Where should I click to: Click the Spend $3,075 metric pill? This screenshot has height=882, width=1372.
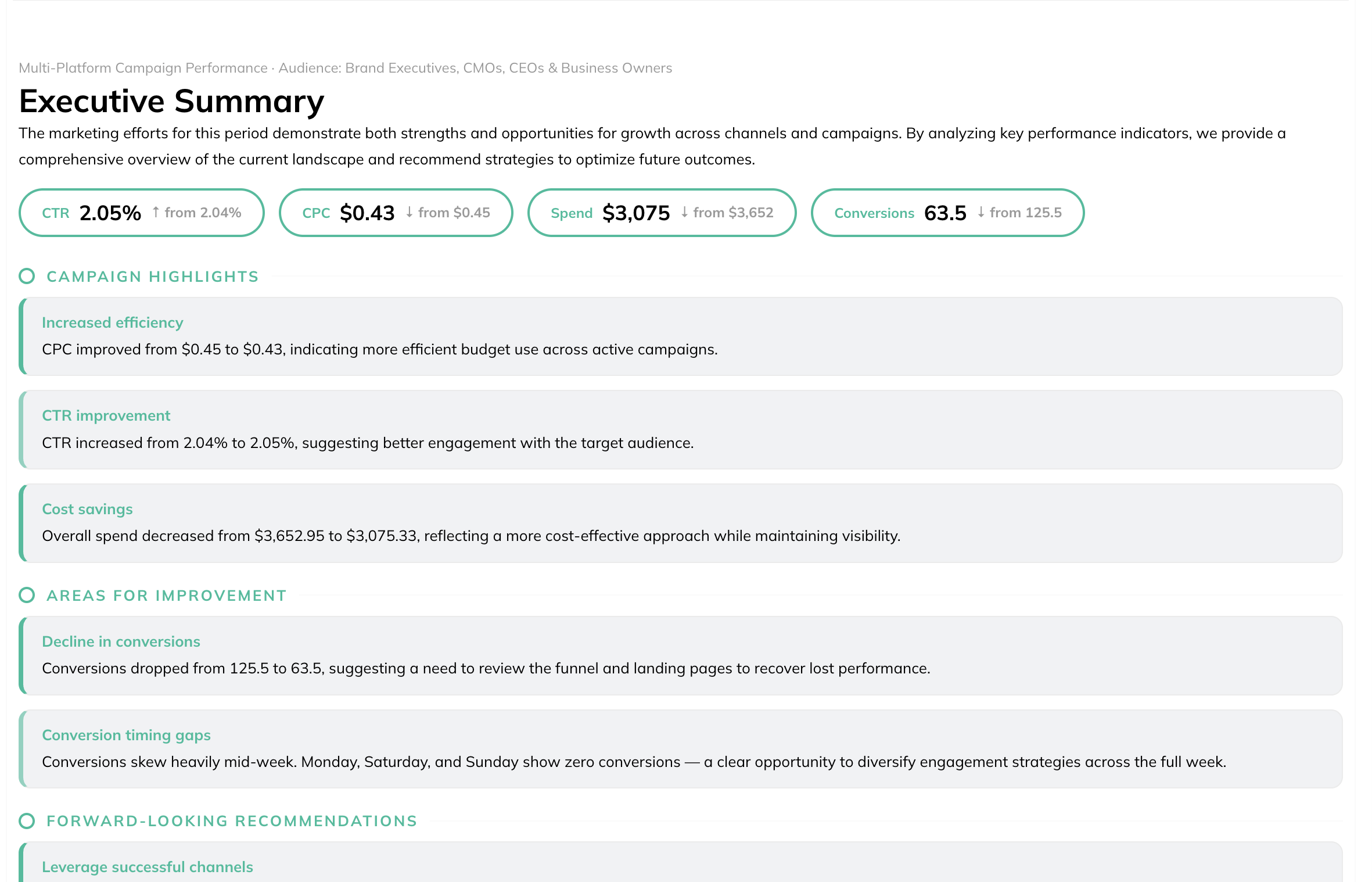click(x=662, y=213)
